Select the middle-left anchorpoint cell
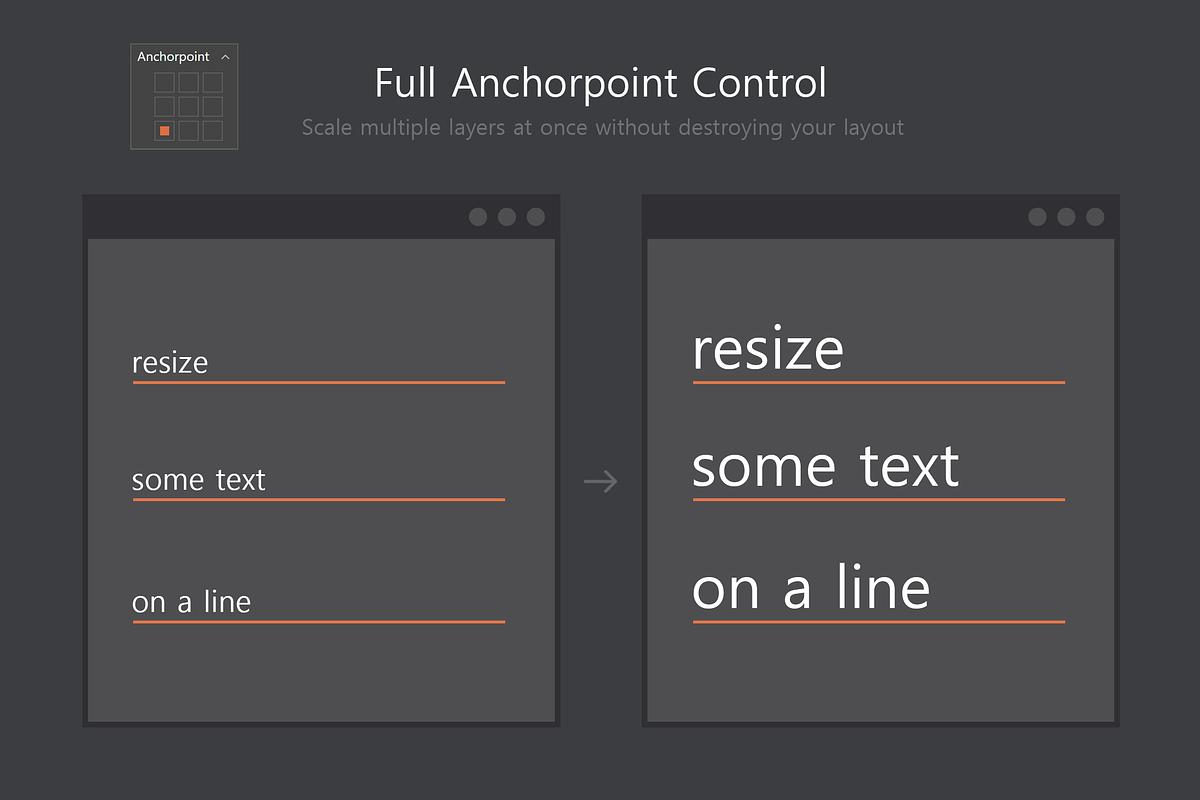Screen dimensions: 1200x800 click(163, 106)
